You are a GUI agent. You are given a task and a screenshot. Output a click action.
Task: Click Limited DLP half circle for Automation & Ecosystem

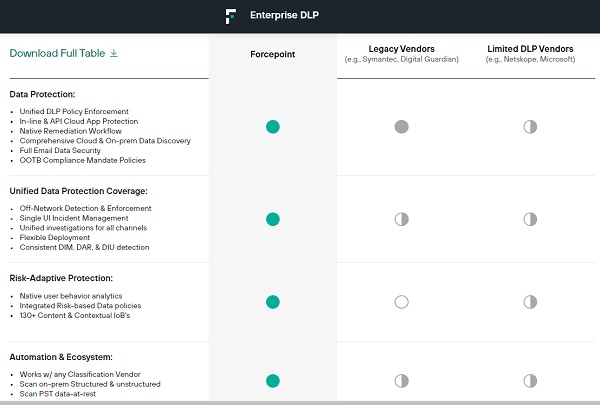pos(530,381)
